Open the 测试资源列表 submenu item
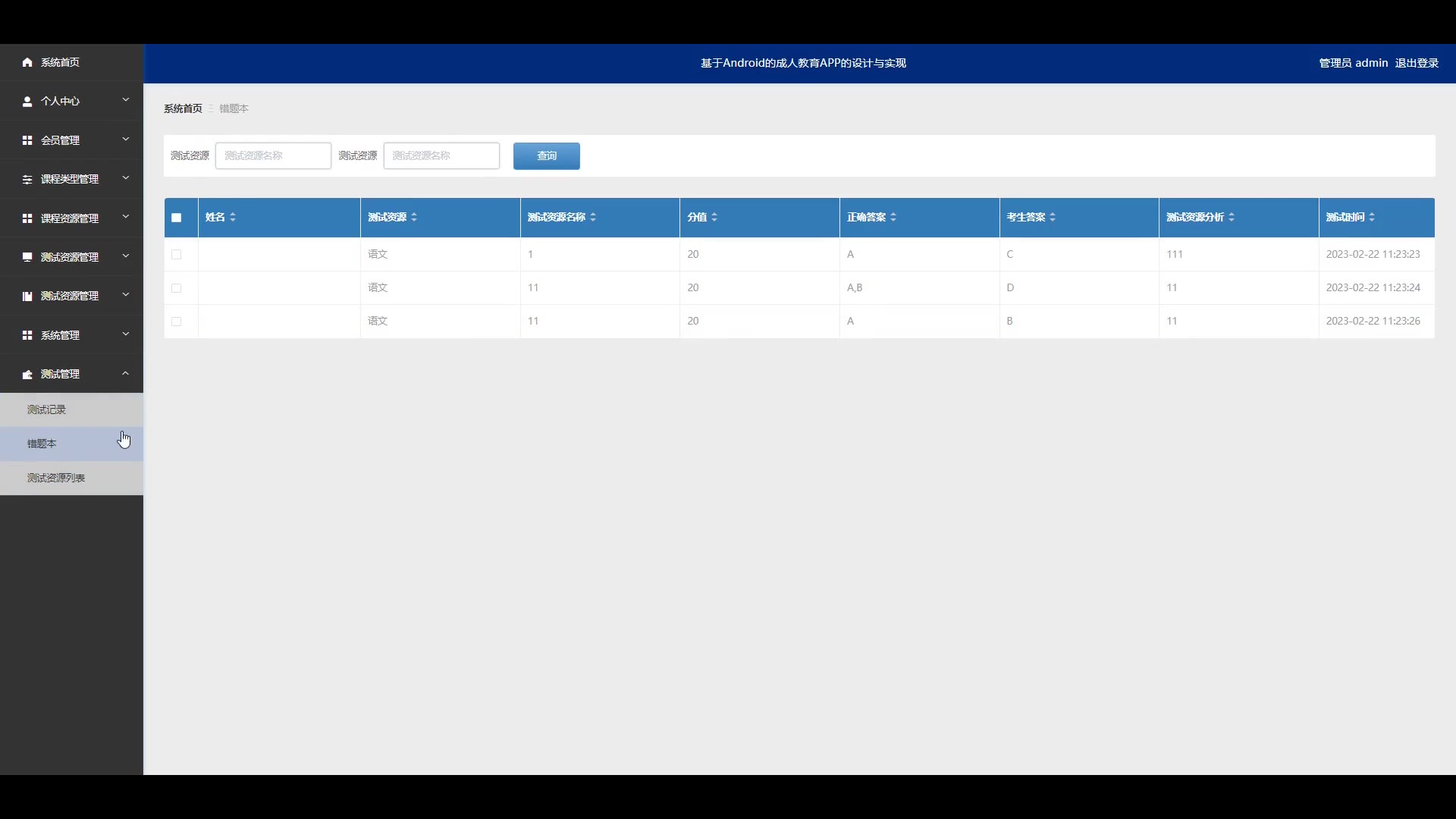1456x819 pixels. 56,478
